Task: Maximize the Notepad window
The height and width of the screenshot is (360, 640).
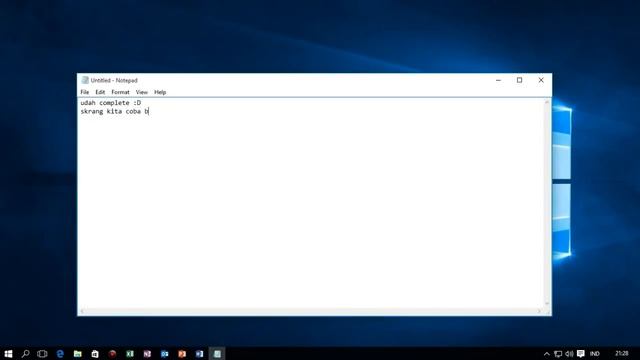Action: click(520, 80)
